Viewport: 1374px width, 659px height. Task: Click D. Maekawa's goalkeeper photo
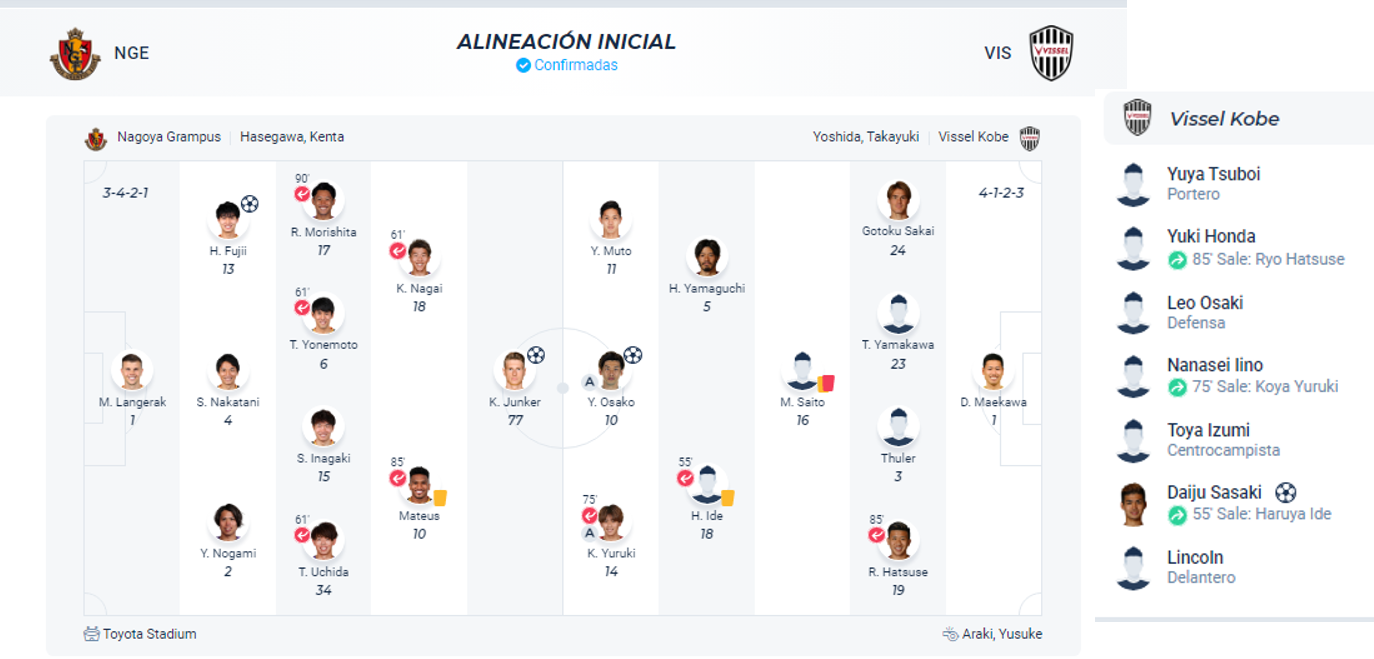pyautogui.click(x=993, y=372)
